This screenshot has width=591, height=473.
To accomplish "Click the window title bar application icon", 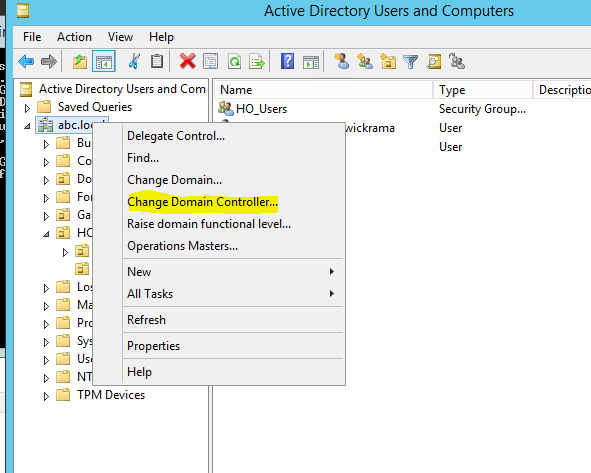I will click(x=23, y=11).
